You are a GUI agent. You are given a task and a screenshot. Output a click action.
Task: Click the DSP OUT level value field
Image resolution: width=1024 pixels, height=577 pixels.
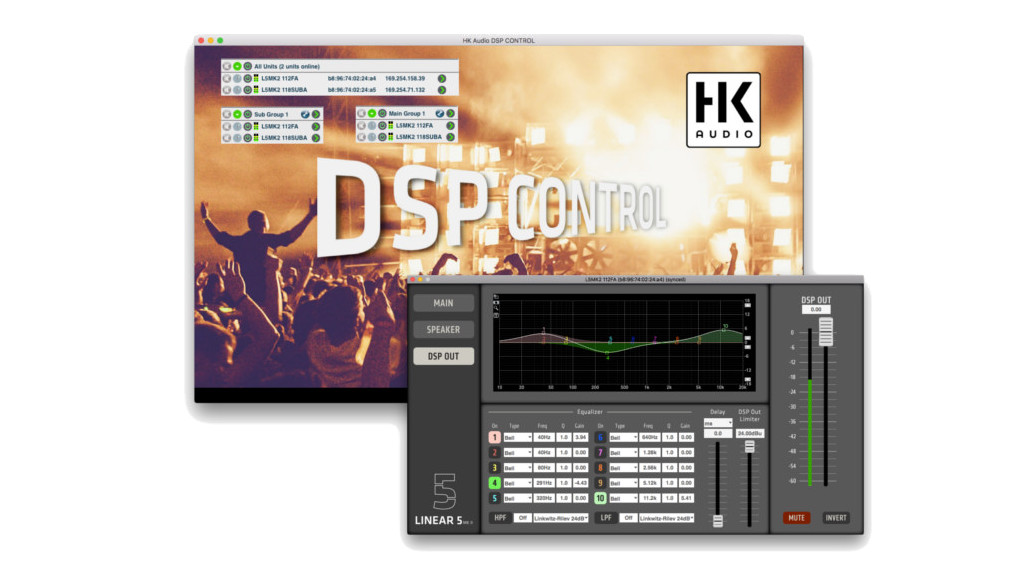pos(816,309)
